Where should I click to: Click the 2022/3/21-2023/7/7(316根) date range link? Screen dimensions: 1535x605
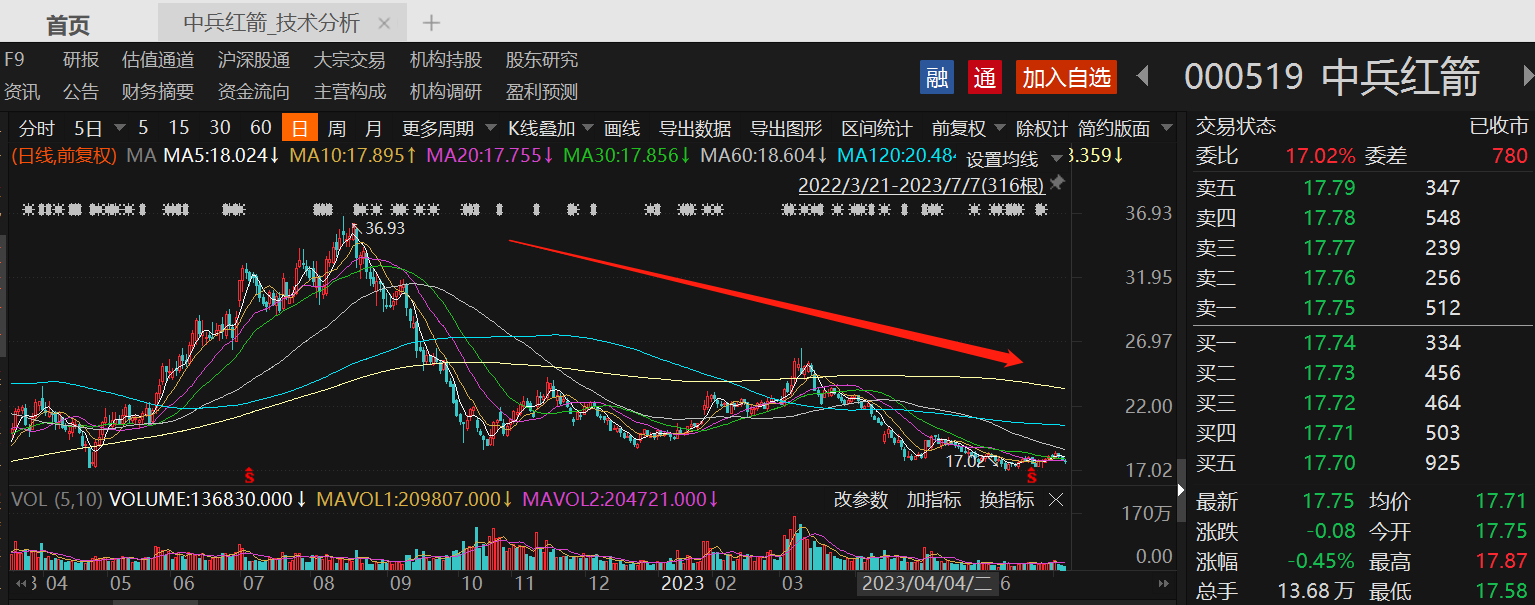point(921,186)
